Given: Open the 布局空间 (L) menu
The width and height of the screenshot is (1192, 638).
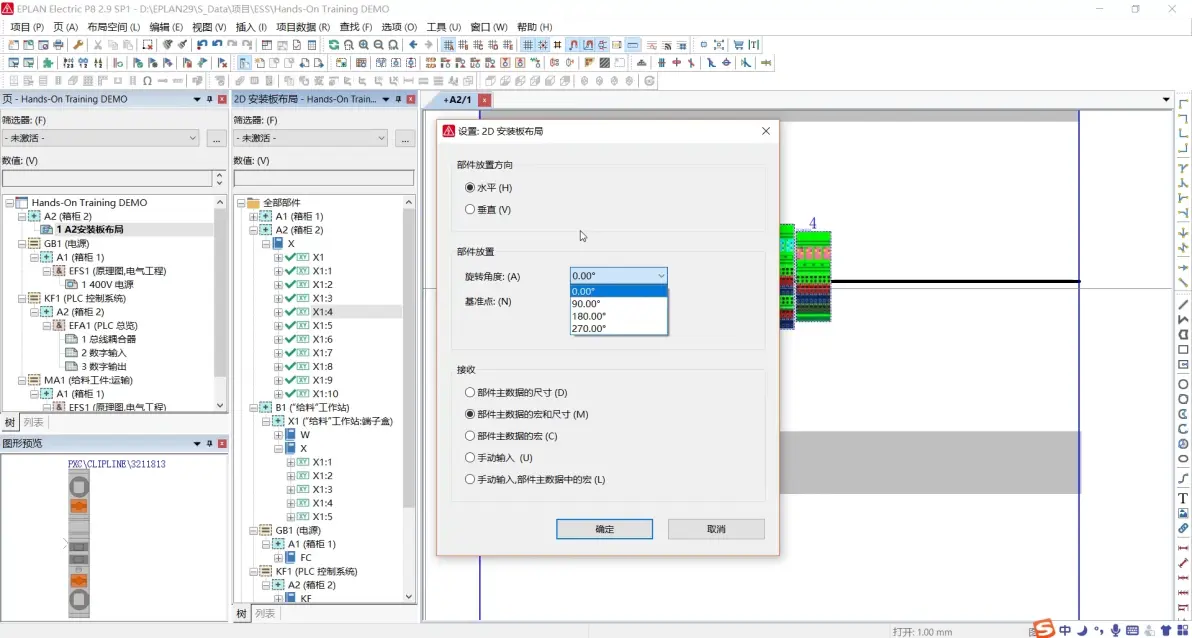Looking at the screenshot, I should coord(114,27).
